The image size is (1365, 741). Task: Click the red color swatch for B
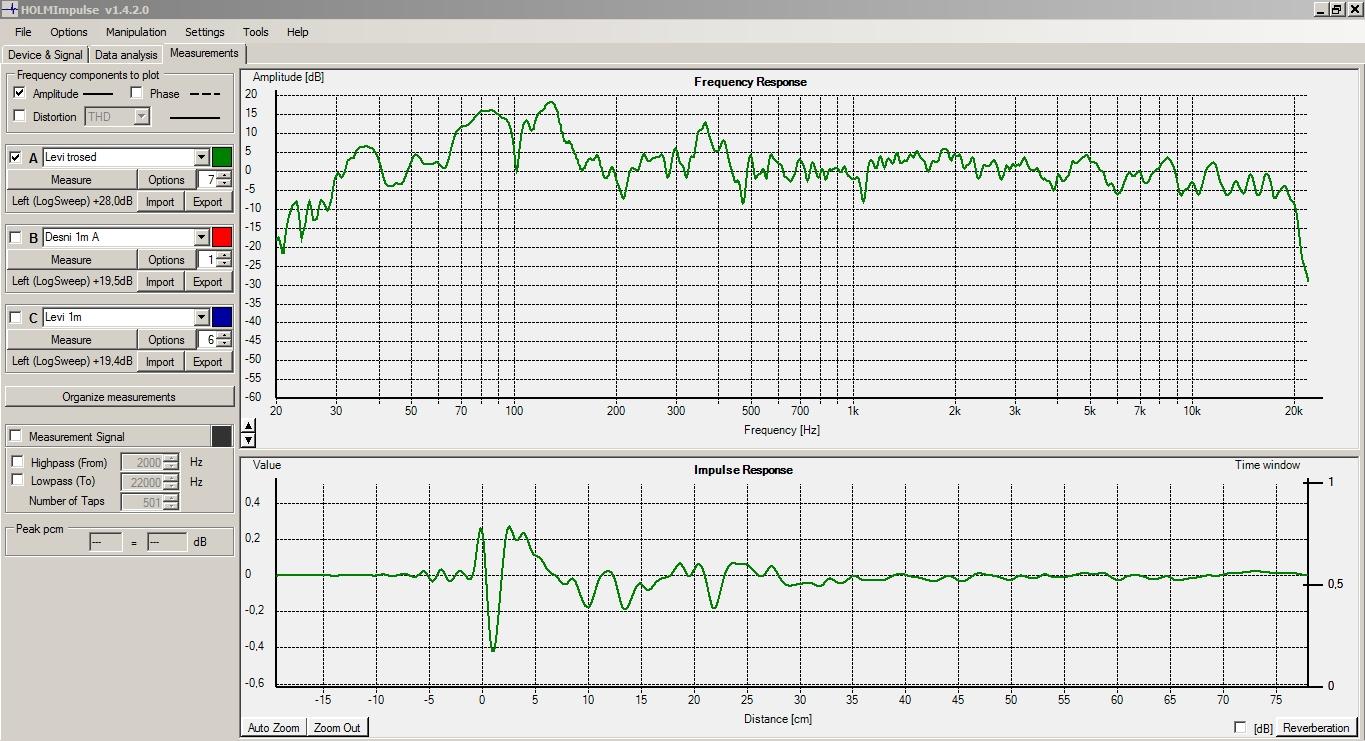click(x=222, y=237)
